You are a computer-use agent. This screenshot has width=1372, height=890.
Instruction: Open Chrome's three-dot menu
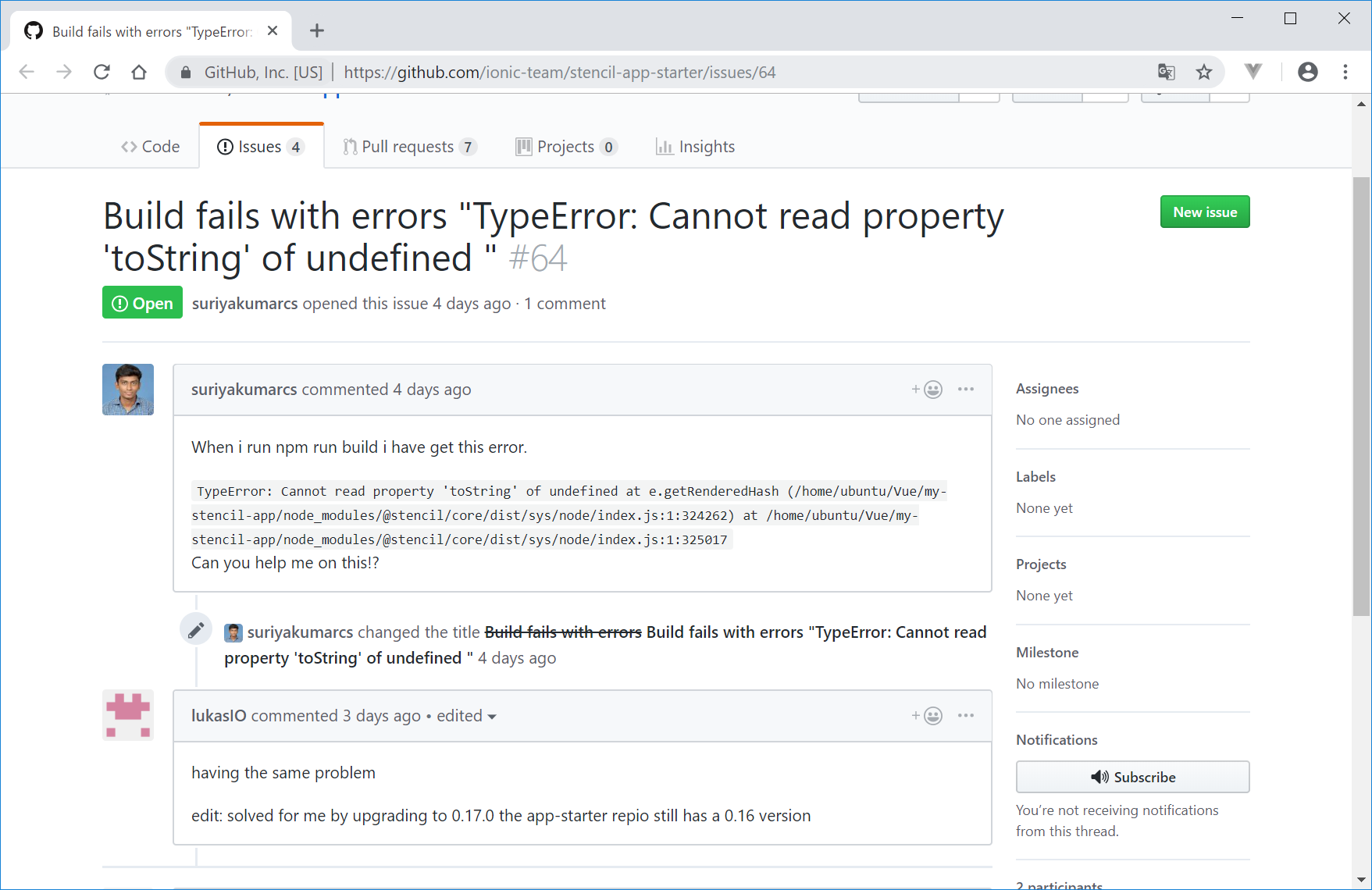tap(1345, 72)
